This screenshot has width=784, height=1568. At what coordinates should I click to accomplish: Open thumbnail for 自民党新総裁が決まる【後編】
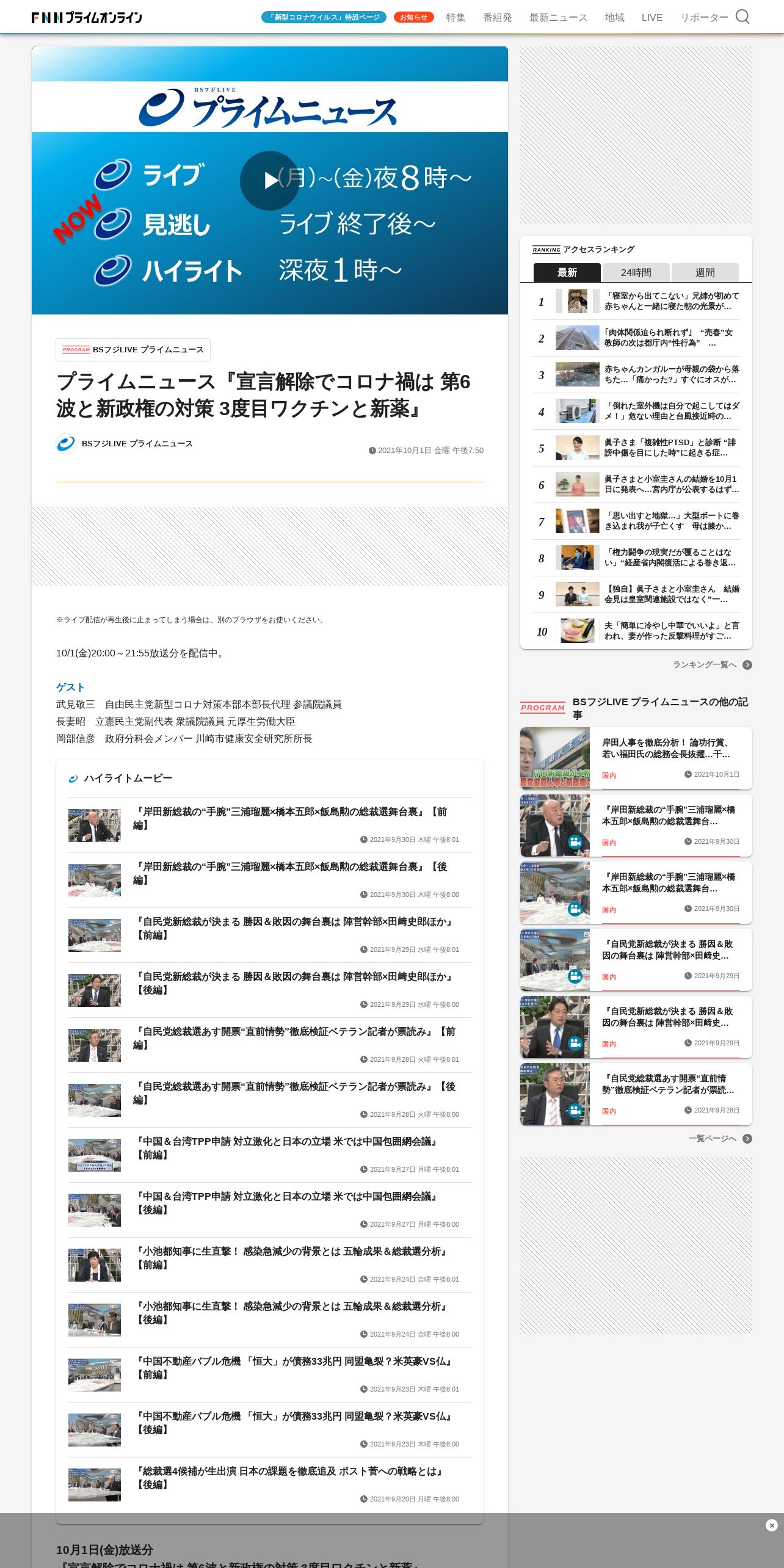tap(95, 990)
